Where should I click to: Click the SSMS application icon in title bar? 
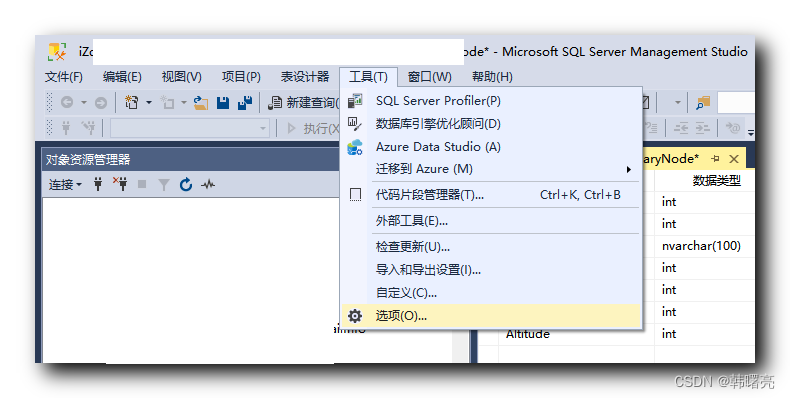point(57,51)
